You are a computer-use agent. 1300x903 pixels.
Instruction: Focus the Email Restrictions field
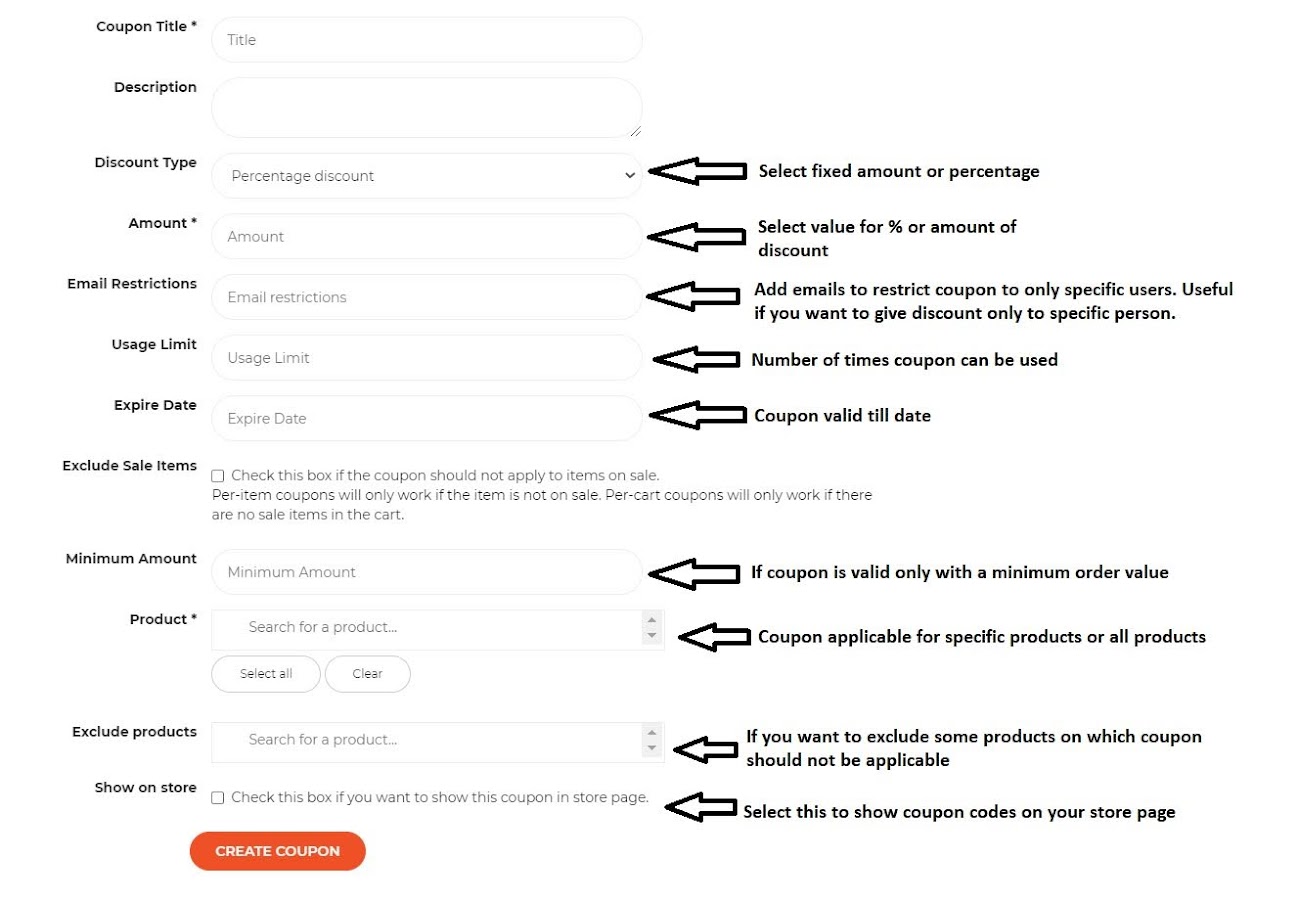tap(426, 297)
